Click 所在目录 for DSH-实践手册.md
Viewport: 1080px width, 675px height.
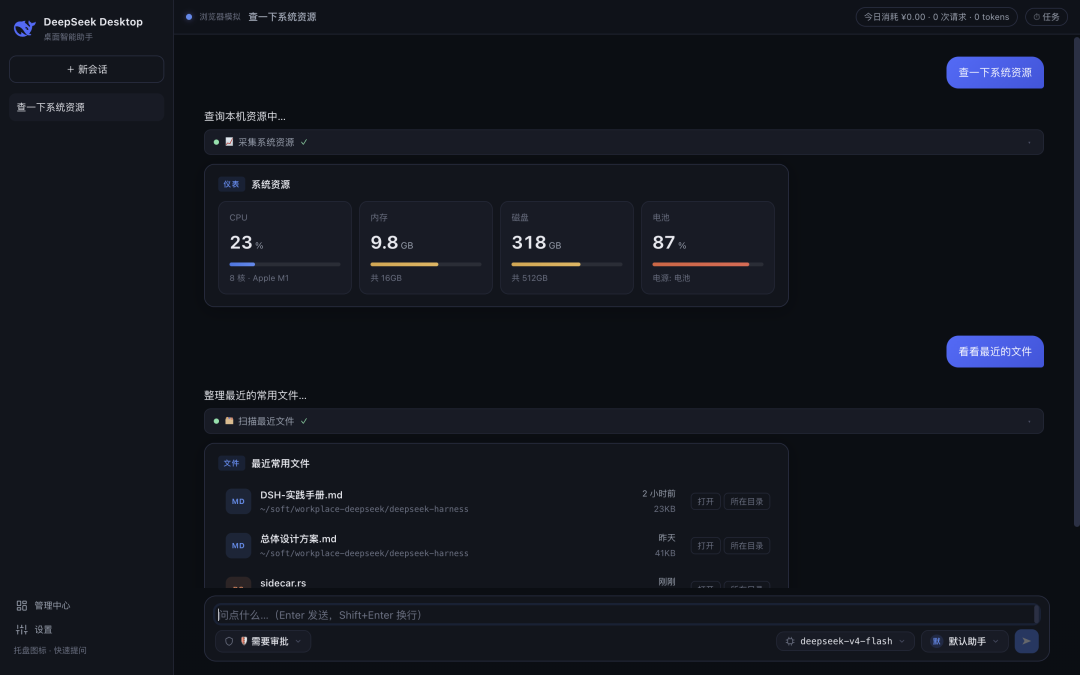coord(747,501)
